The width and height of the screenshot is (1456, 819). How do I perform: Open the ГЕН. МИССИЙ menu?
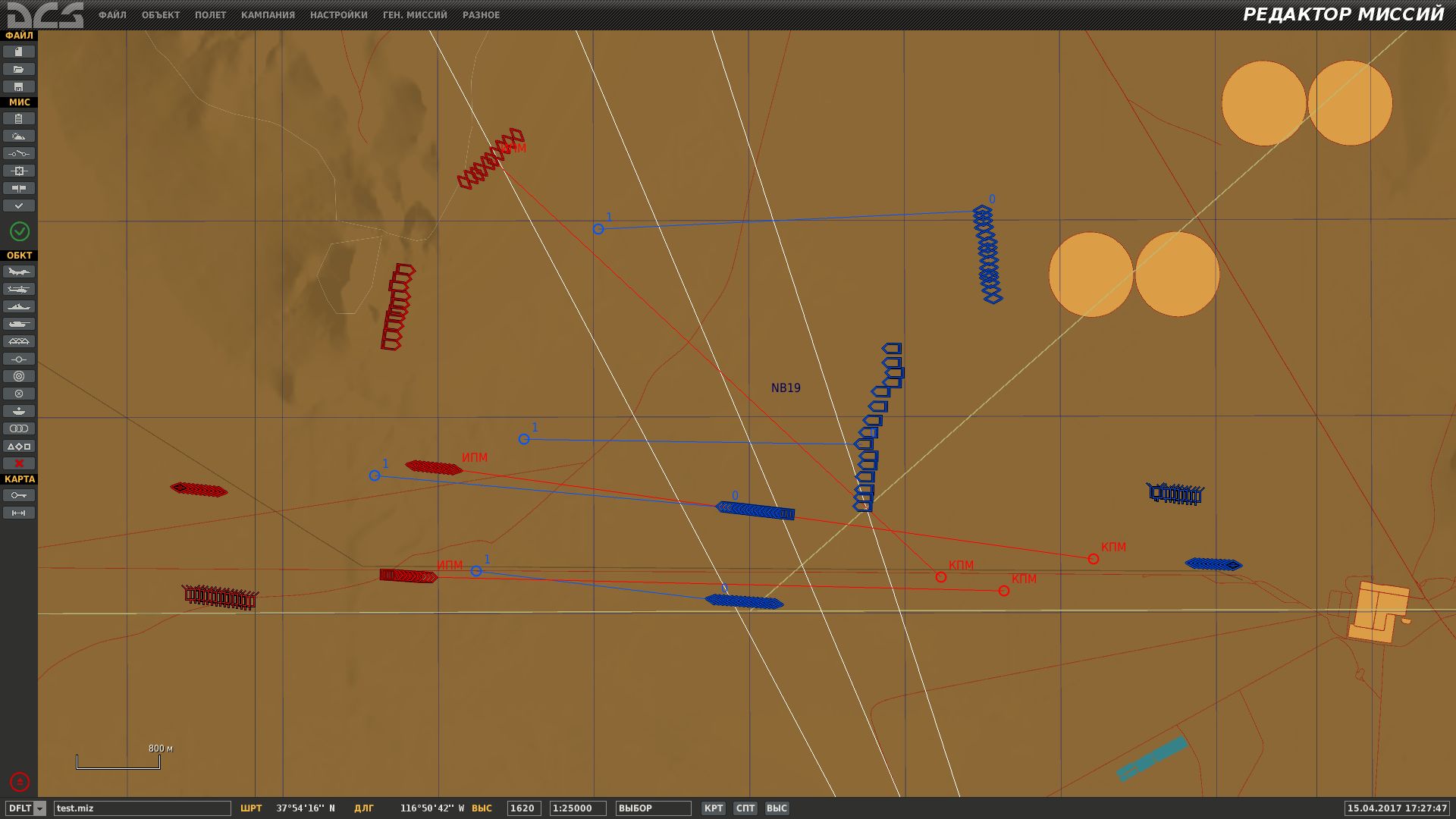click(x=415, y=15)
